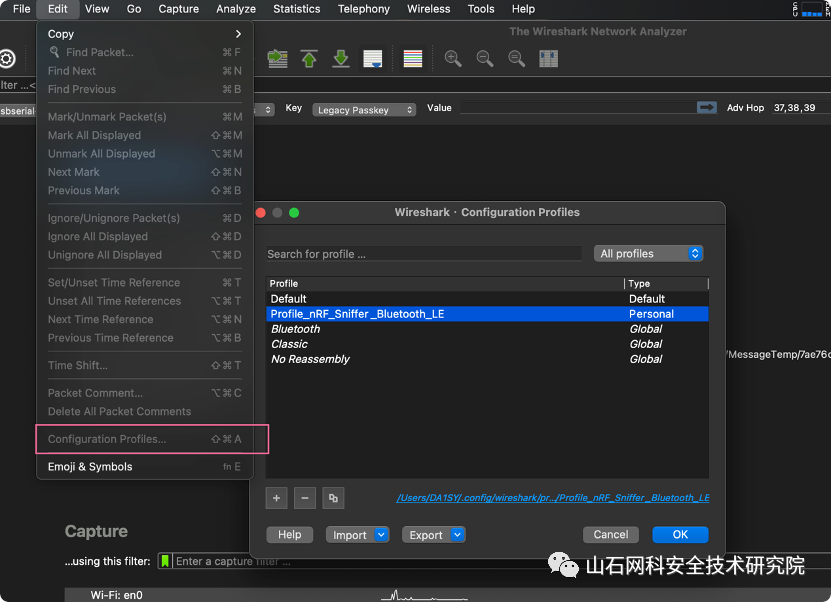Toggle auto-scroll live capture icon
The height and width of the screenshot is (602, 832).
click(372, 58)
